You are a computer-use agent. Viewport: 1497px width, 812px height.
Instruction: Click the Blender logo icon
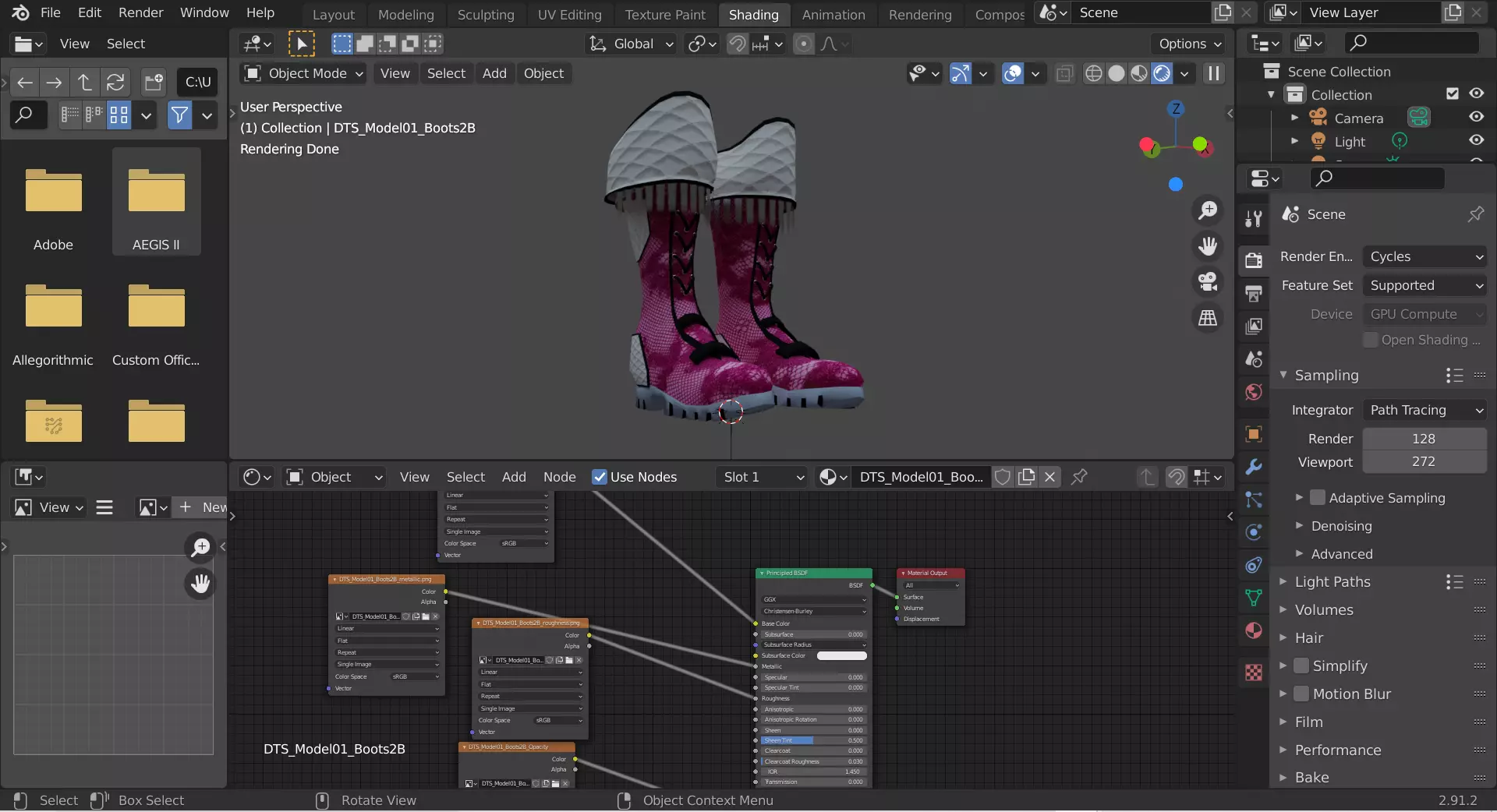click(20, 13)
